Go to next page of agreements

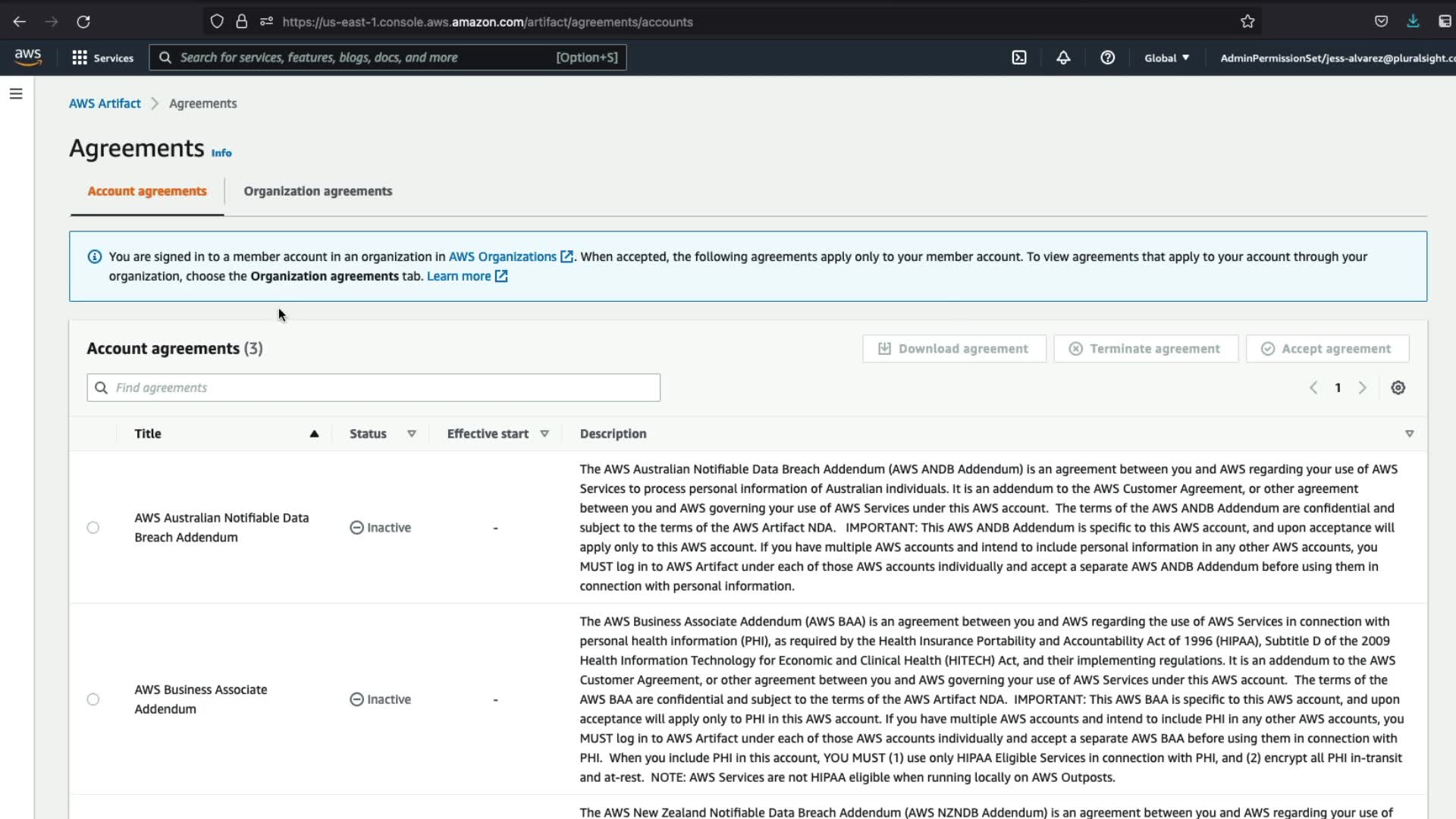(x=1362, y=388)
